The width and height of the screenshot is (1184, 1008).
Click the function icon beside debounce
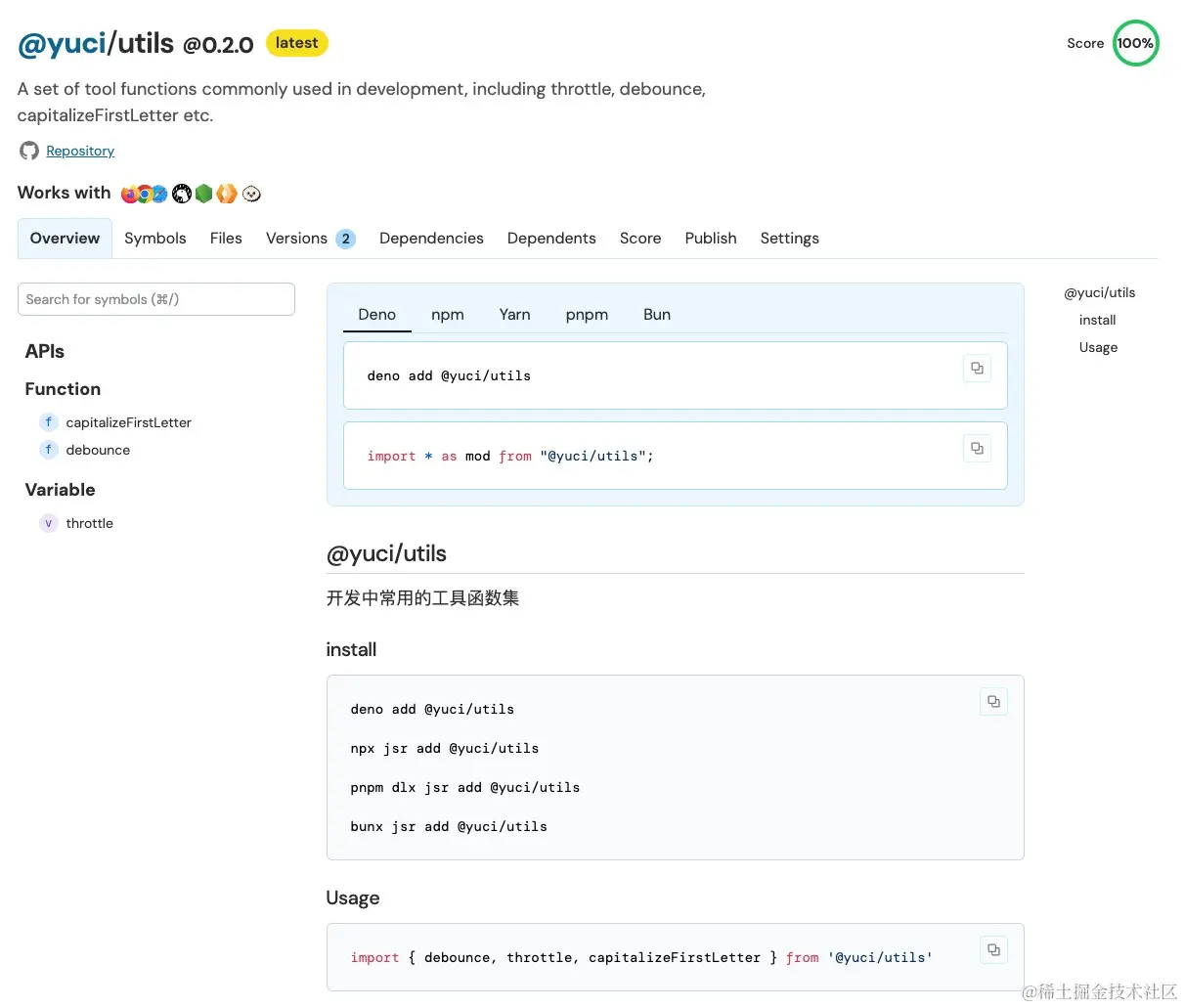point(49,450)
